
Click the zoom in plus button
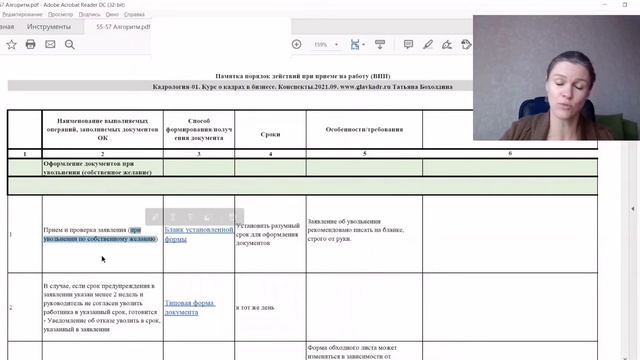coord(297,44)
